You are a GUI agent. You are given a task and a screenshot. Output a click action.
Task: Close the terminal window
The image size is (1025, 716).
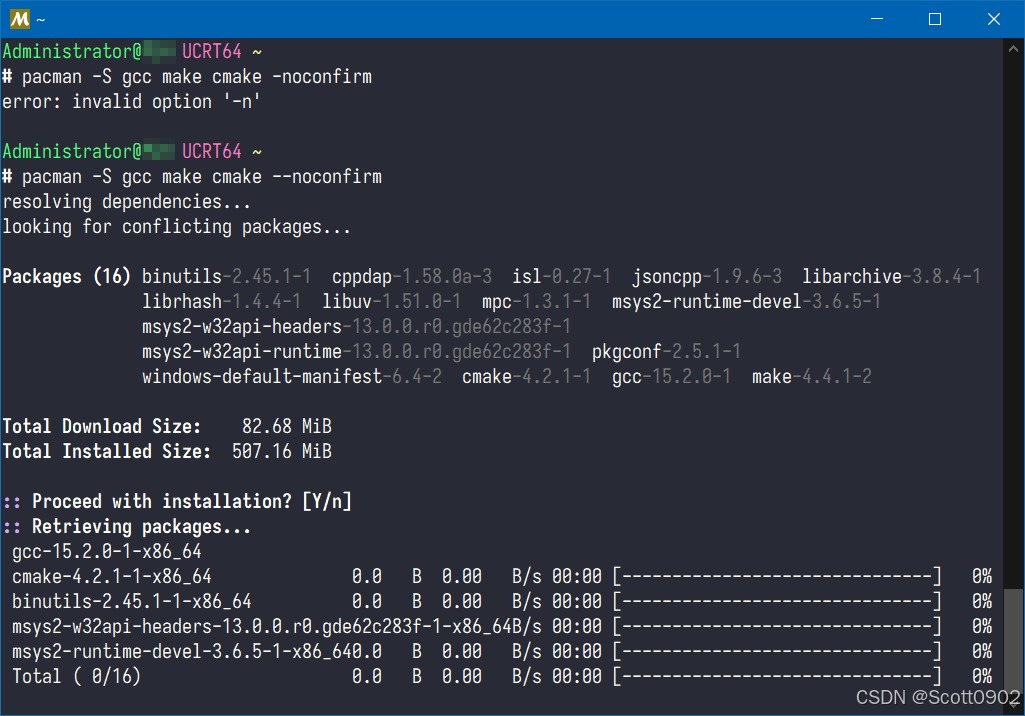994,19
